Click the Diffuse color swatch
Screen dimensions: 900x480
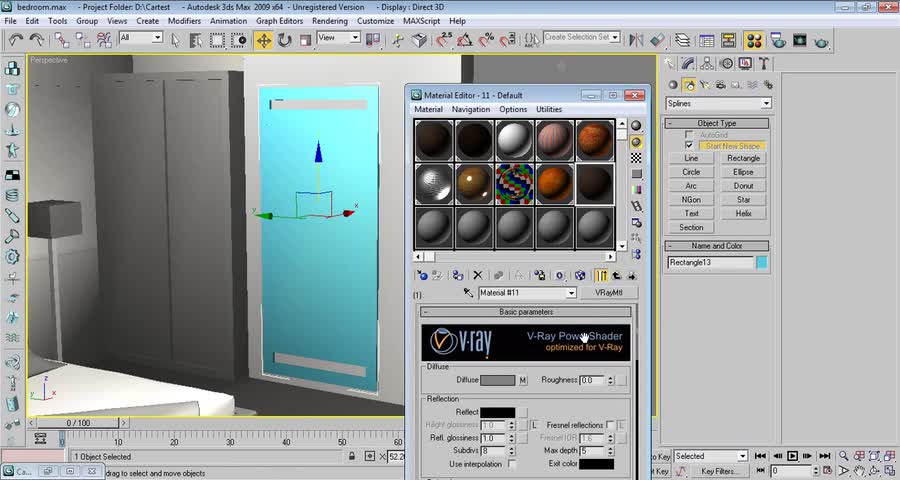497,380
